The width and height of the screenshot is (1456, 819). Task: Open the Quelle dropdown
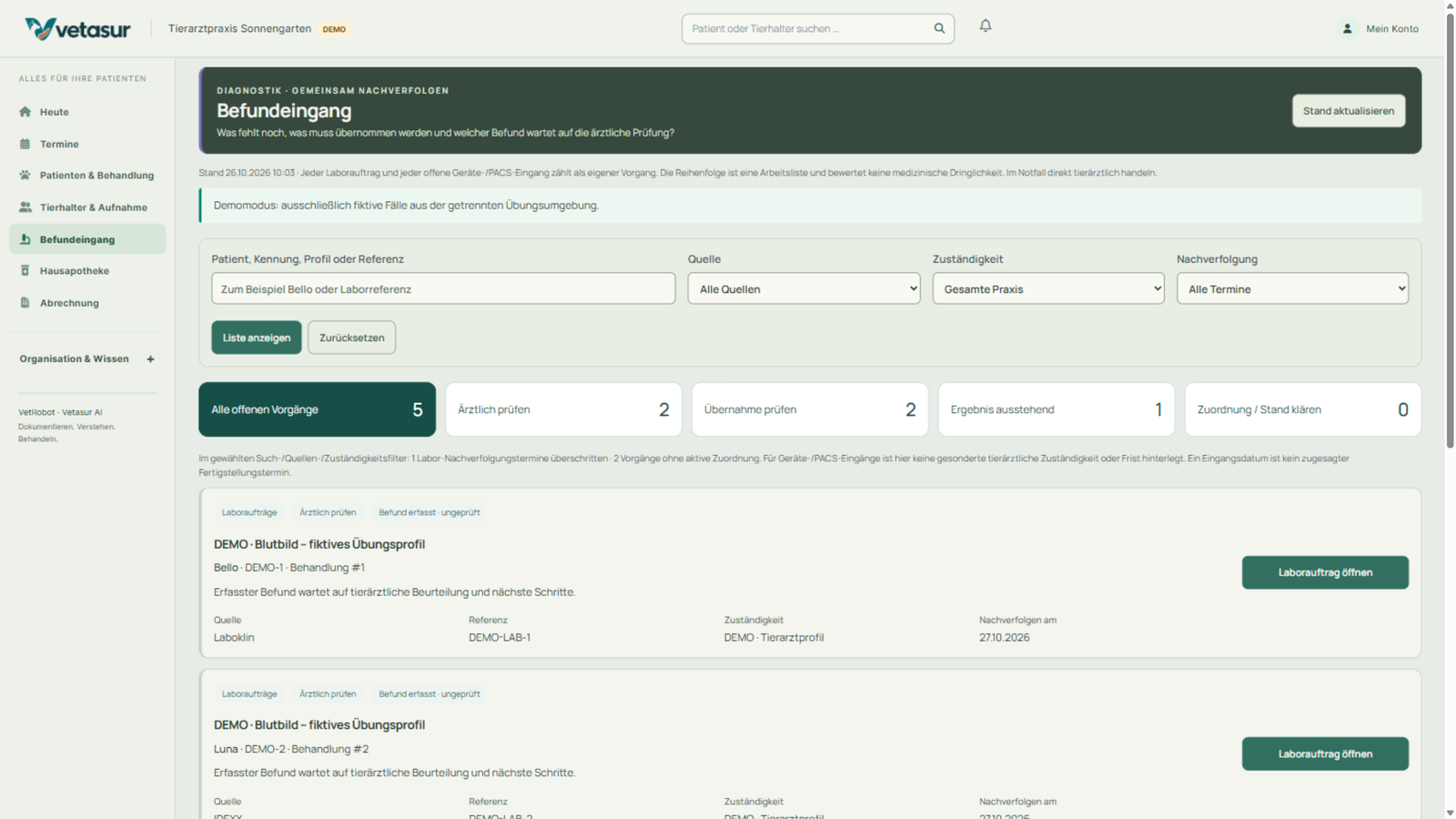click(804, 288)
